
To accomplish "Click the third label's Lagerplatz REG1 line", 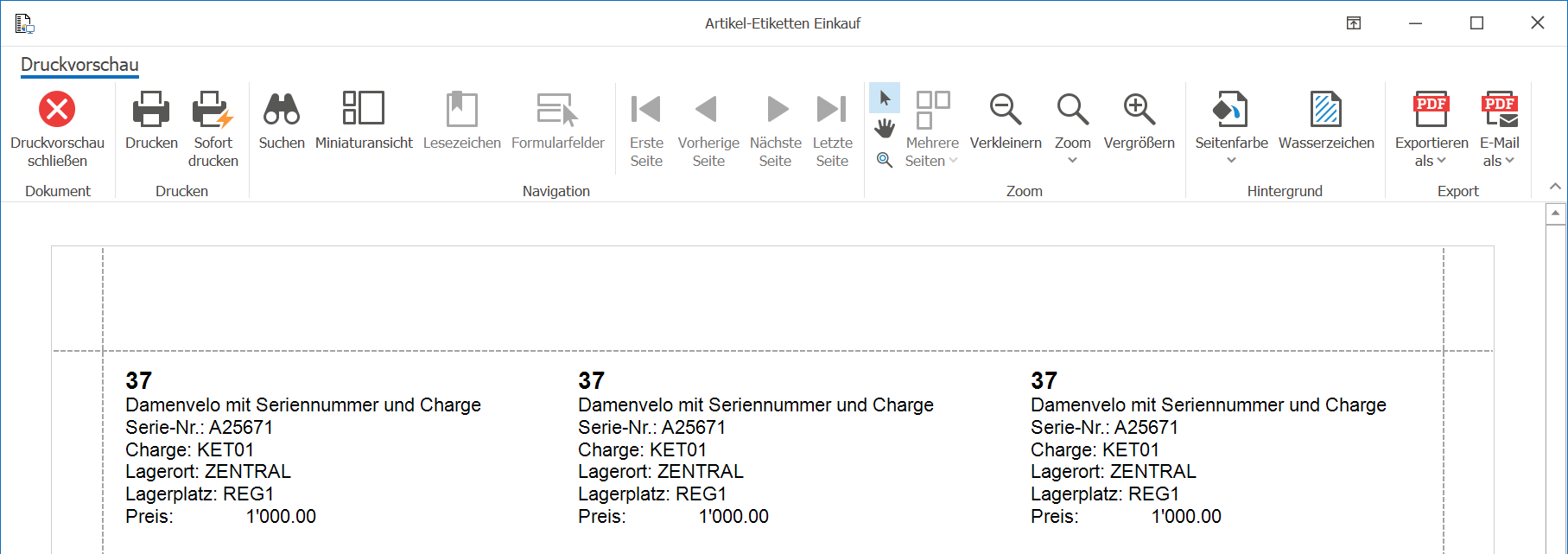I will pos(1105,494).
